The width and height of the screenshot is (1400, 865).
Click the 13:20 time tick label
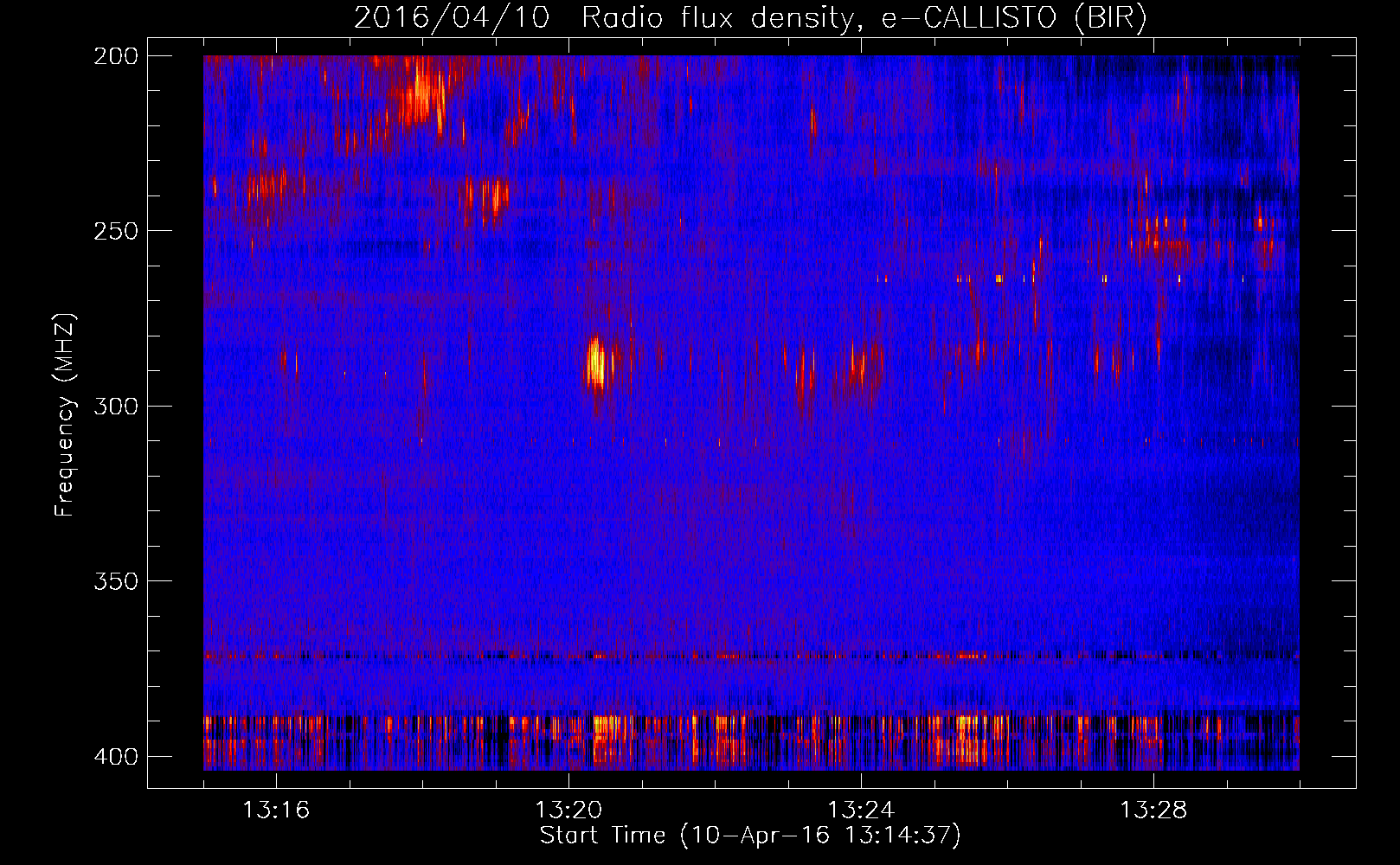(568, 811)
